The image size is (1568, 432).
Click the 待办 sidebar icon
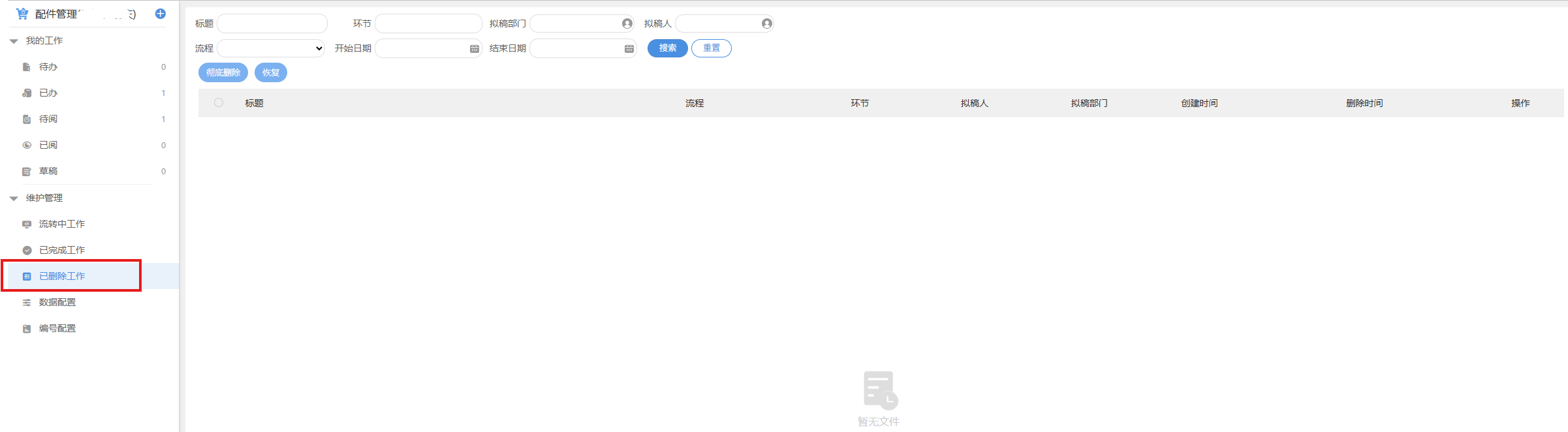point(27,67)
